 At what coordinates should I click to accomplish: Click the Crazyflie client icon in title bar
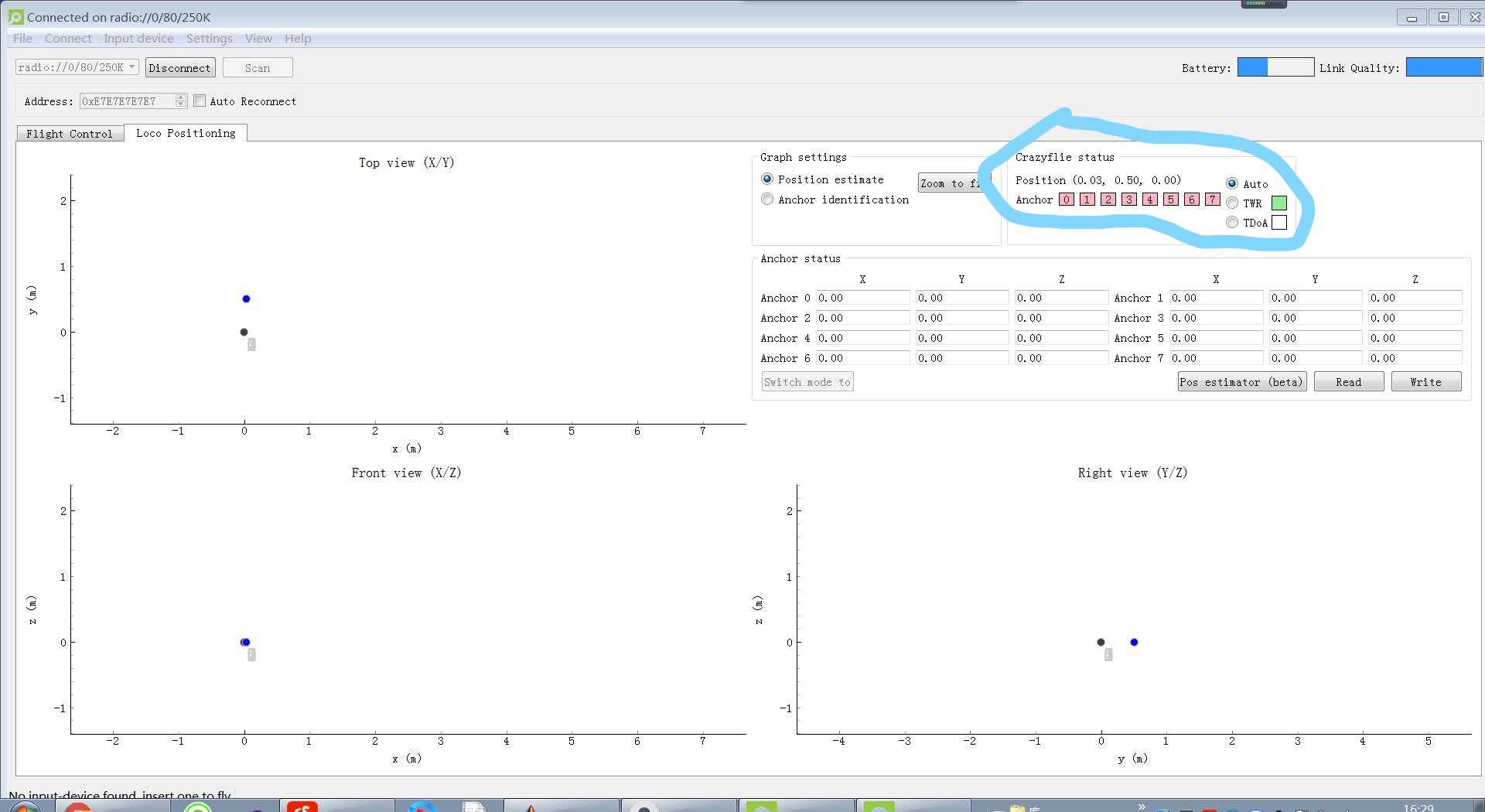point(15,17)
